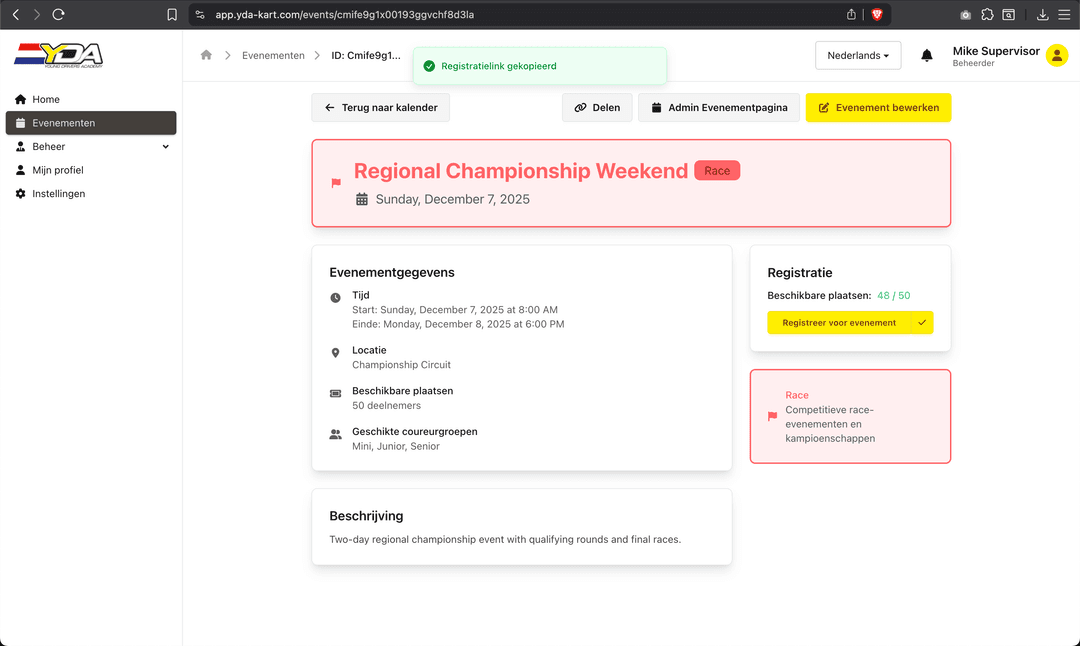The height and width of the screenshot is (646, 1080).
Task: Click the Brave shields icon in address bar
Action: tap(877, 15)
